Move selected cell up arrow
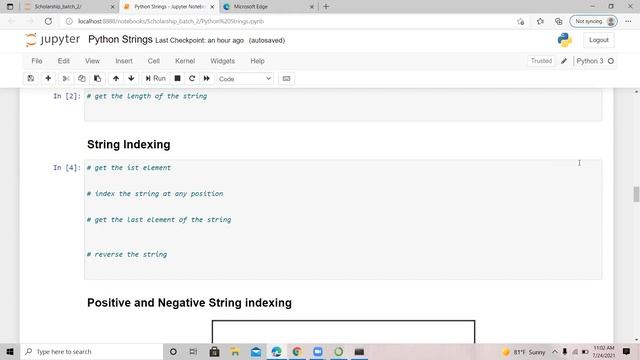Image resolution: width=640 pixels, height=360 pixels. click(x=116, y=78)
